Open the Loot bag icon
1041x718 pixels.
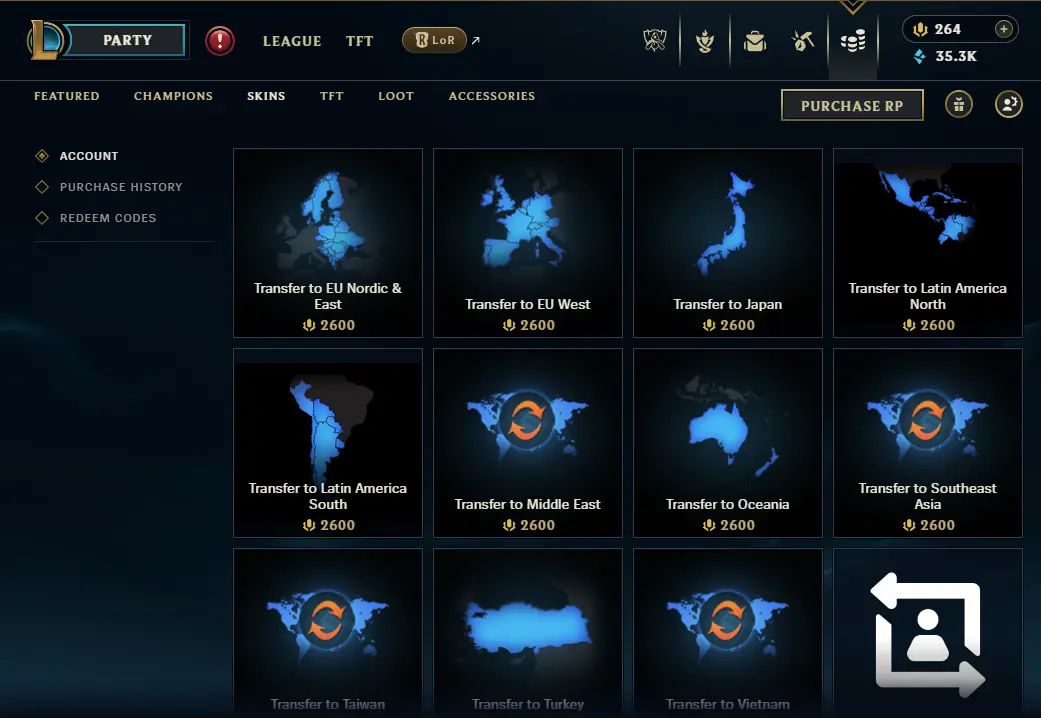point(755,41)
